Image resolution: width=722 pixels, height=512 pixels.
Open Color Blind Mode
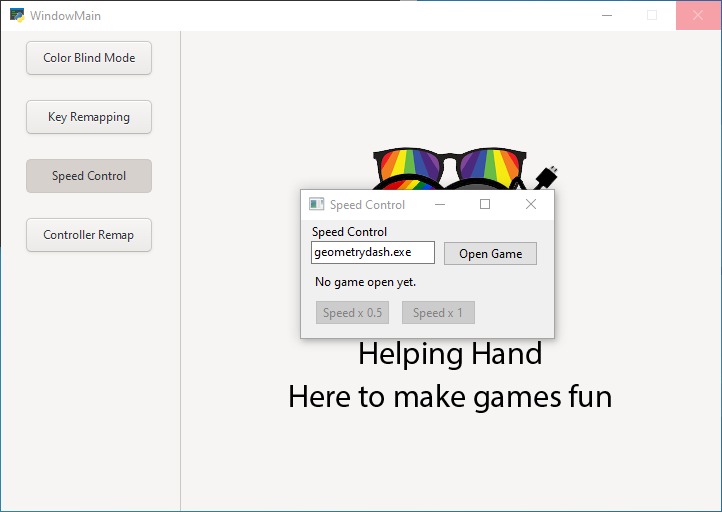[89, 58]
